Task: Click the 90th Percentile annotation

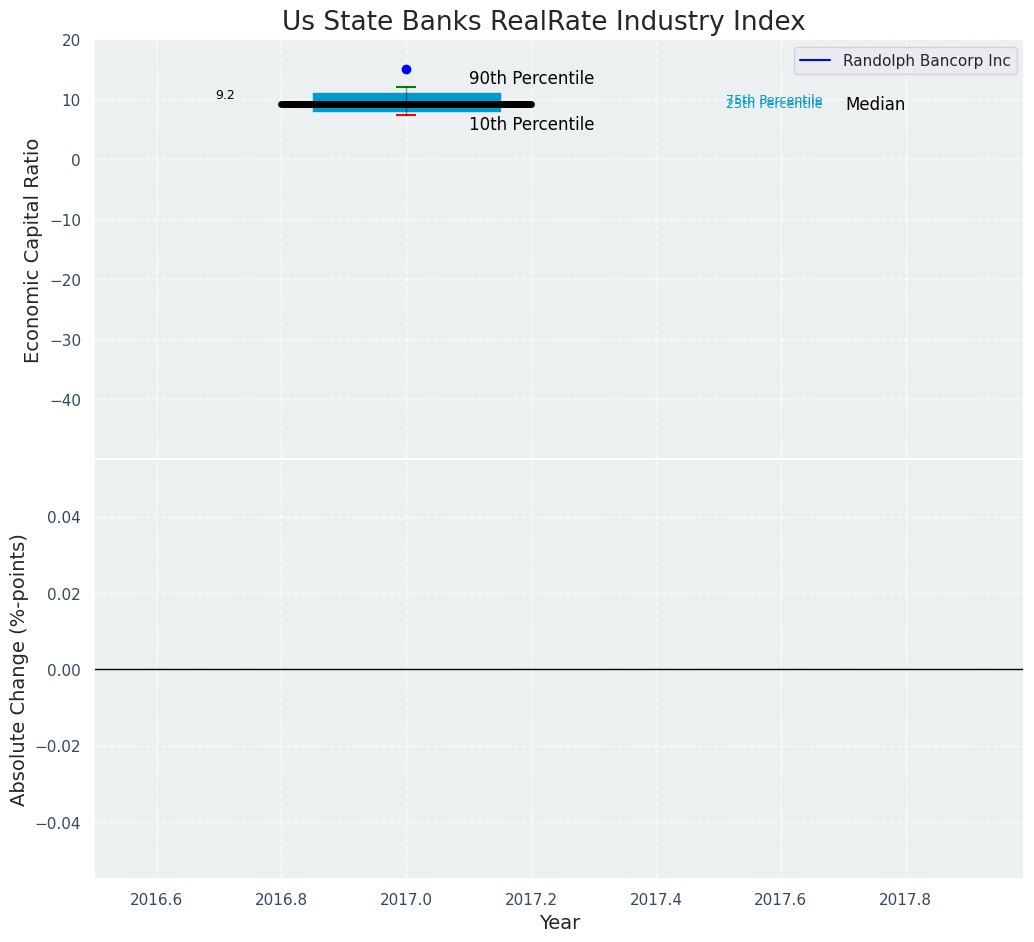Action: (531, 78)
